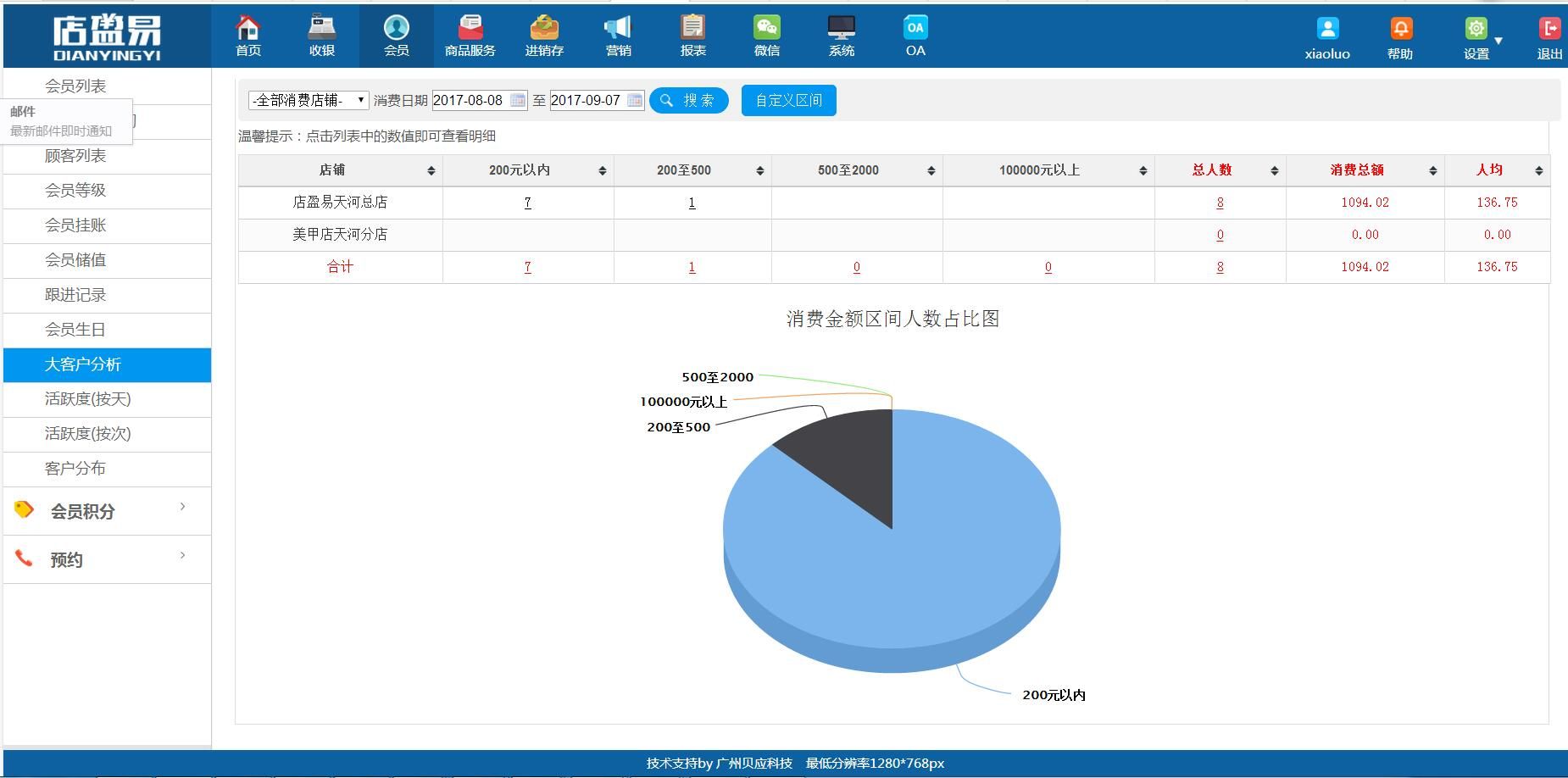
Task: Open 活跃度(按天) in the sidebar
Action: coord(88,399)
